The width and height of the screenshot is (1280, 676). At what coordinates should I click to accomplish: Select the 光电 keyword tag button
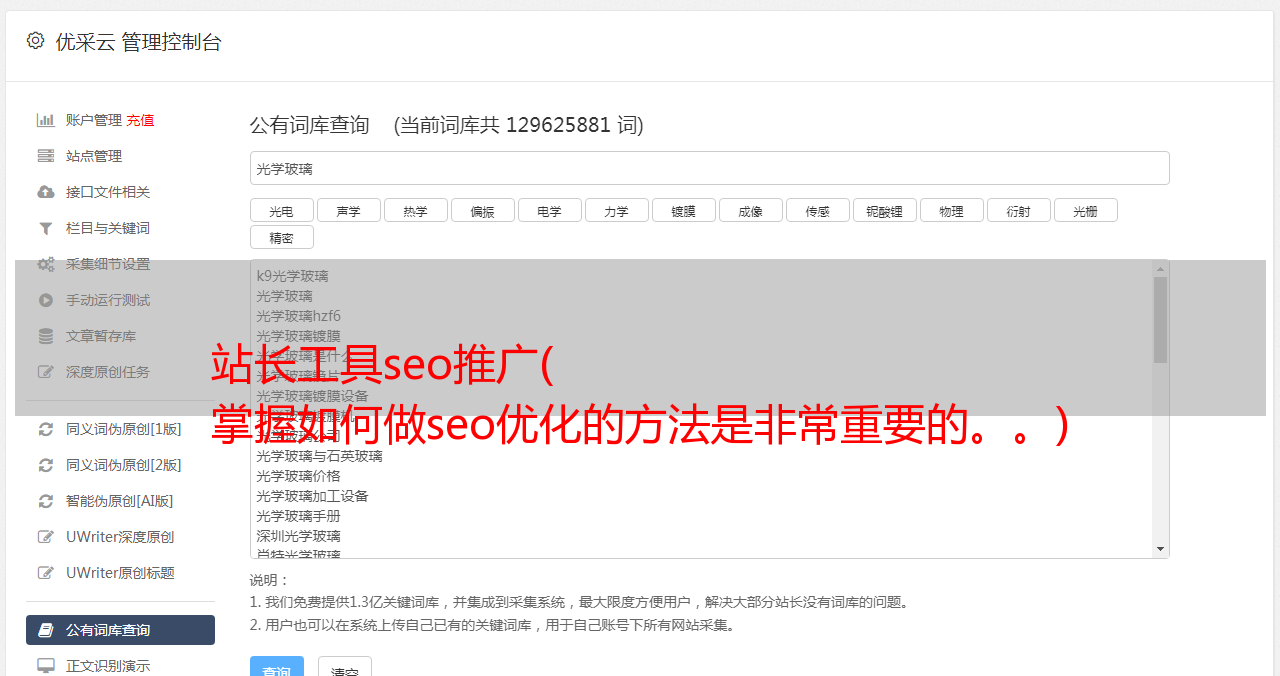tap(282, 210)
